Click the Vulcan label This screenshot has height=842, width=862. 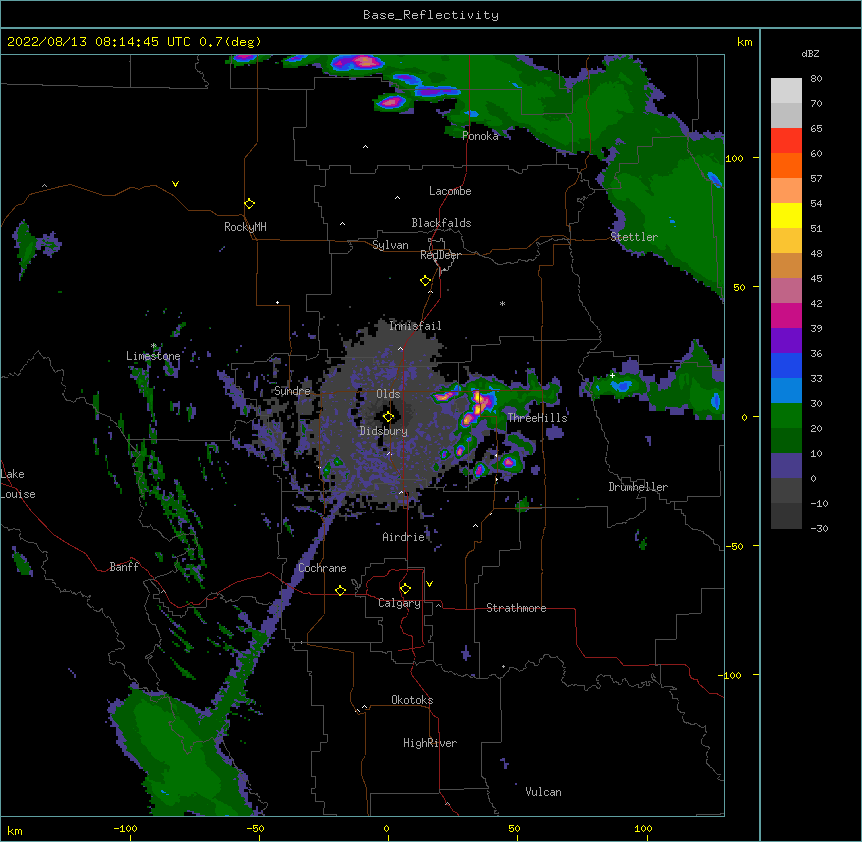click(x=543, y=792)
